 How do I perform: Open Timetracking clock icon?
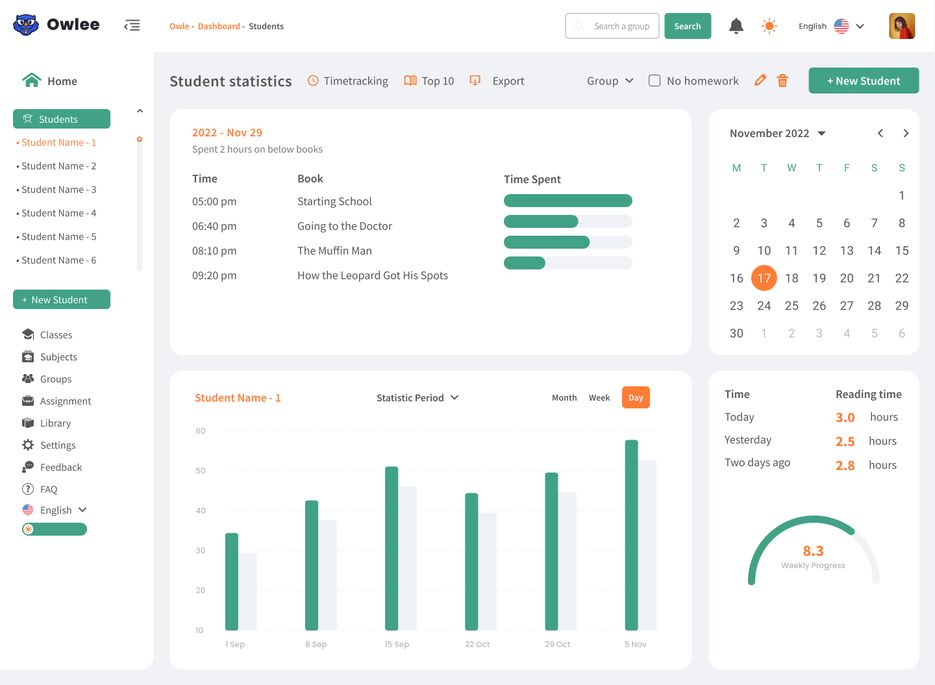point(313,81)
